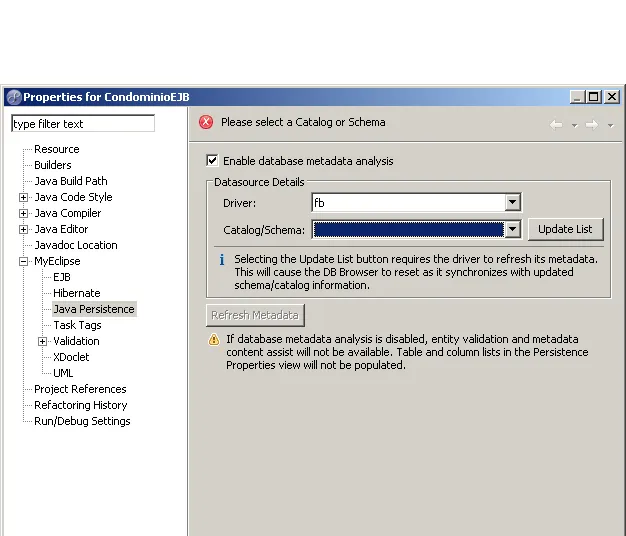The image size is (626, 536).
Task: Select MyEclipse in the tree
Action: pos(57,261)
